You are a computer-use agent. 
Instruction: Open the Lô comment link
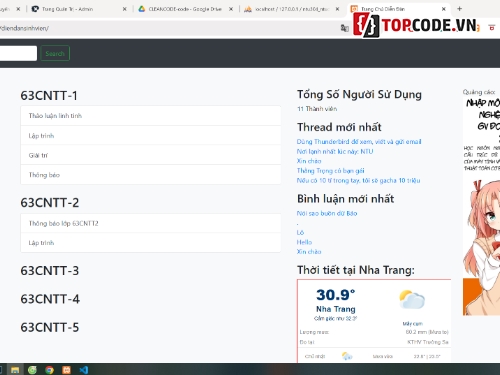tap(300, 232)
